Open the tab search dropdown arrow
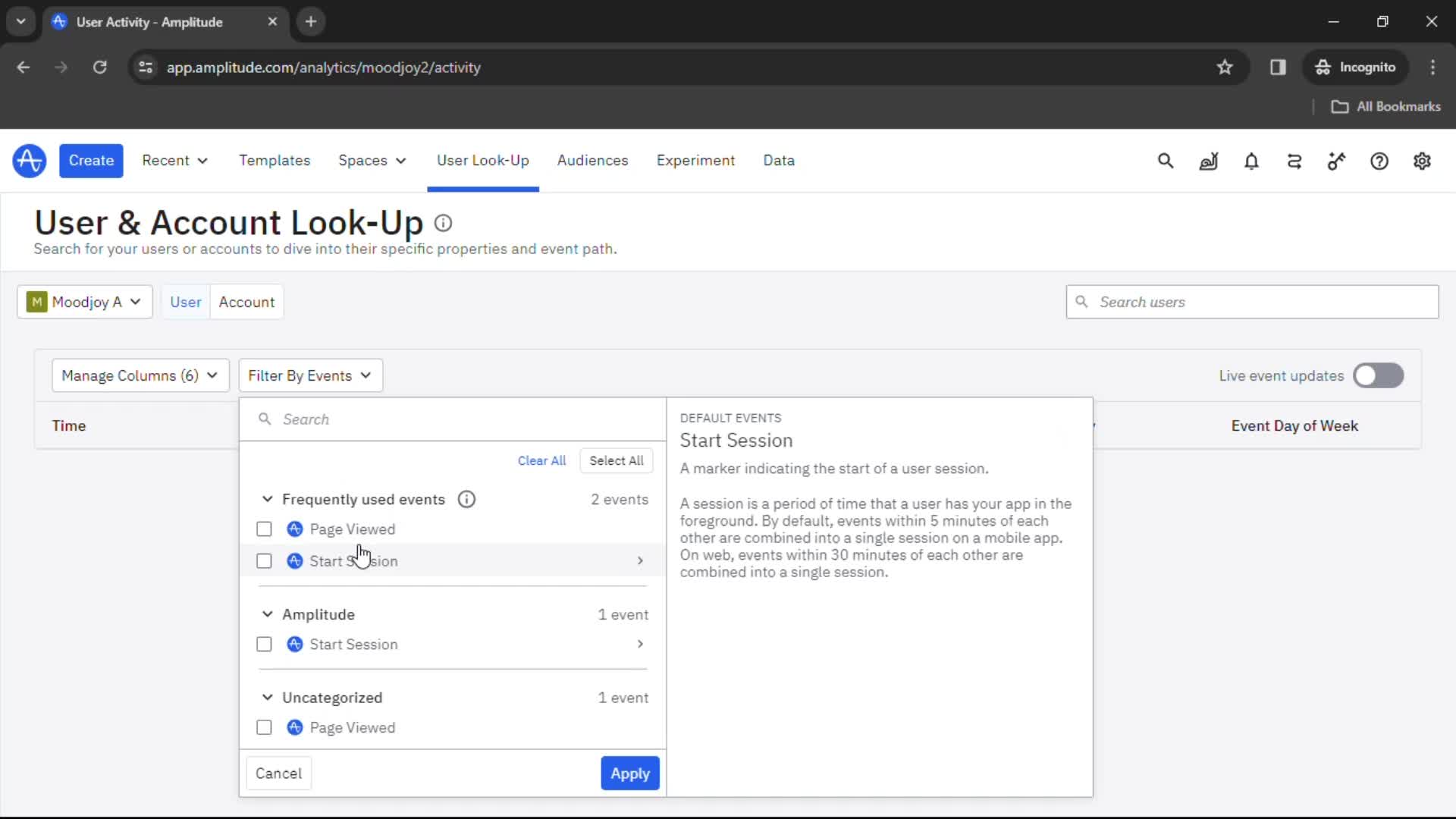This screenshot has width=1456, height=819. click(x=21, y=22)
